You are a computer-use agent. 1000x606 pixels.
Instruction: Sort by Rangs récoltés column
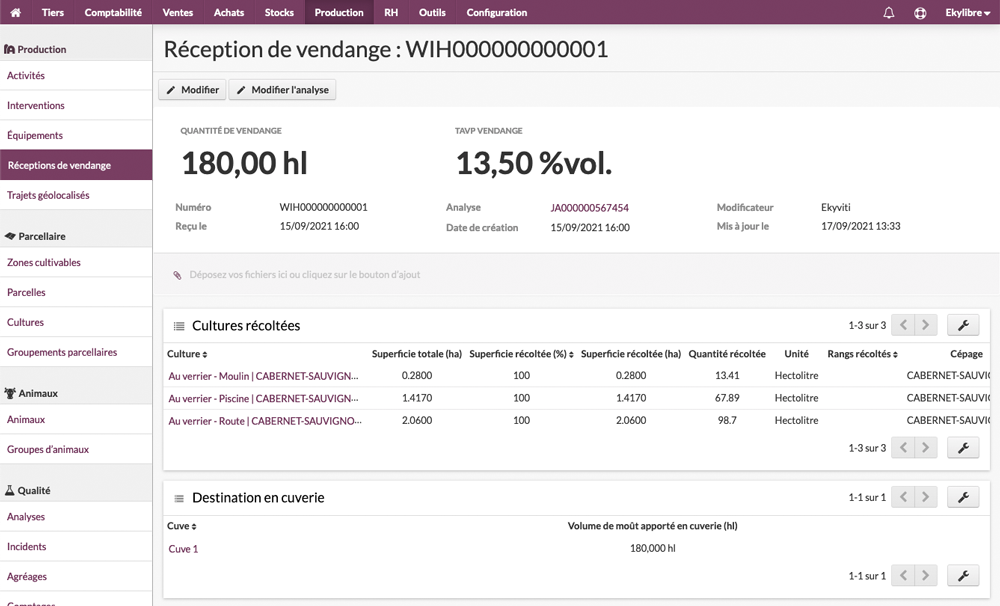(862, 354)
